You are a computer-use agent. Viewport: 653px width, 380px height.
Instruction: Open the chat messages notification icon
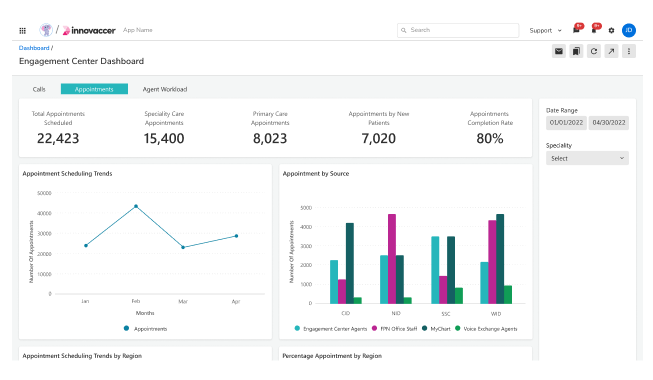pos(577,29)
